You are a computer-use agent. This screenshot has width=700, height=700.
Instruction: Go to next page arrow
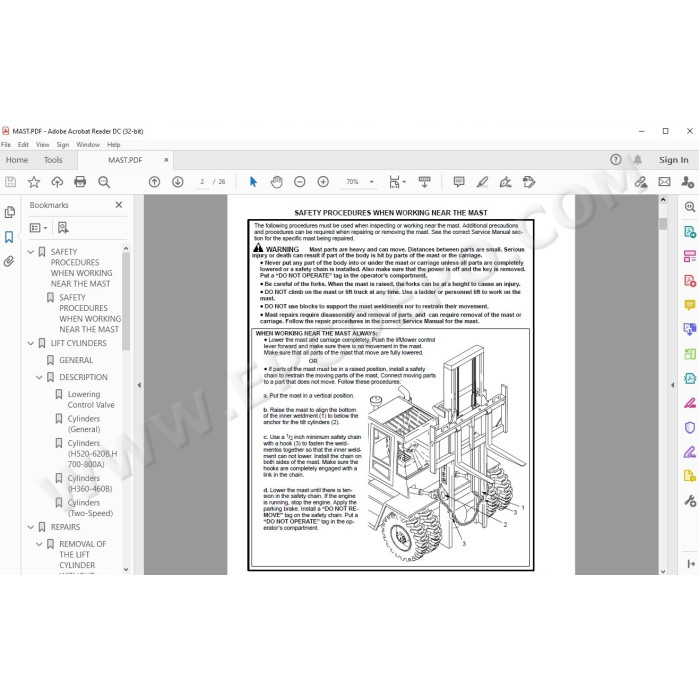click(x=178, y=182)
